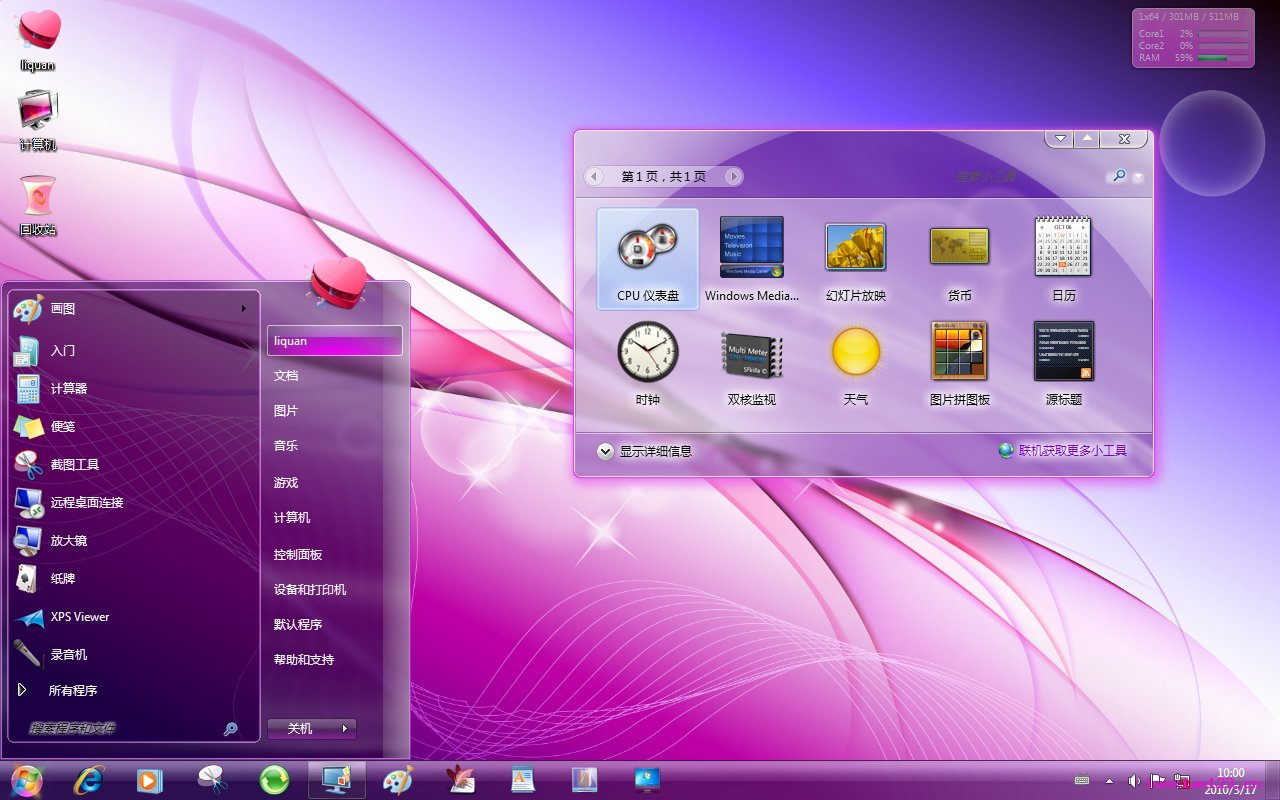The width and height of the screenshot is (1280, 800).
Task: Click the action center flag tray icon
Action: pos(1158,781)
